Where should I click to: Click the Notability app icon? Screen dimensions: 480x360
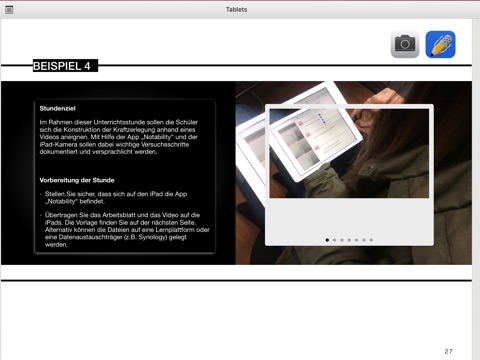(x=440, y=44)
